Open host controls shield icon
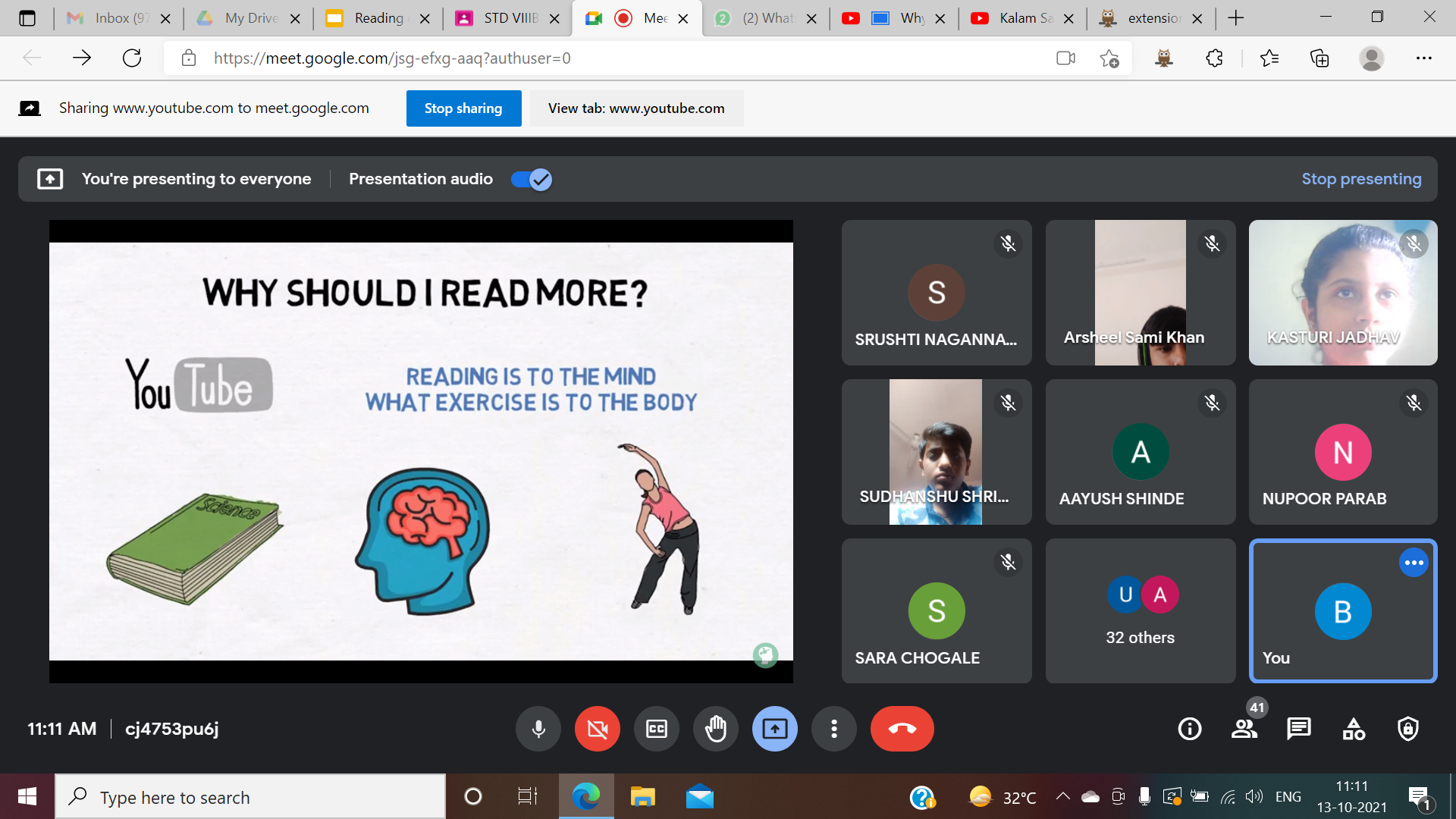The height and width of the screenshot is (819, 1456). click(1408, 729)
